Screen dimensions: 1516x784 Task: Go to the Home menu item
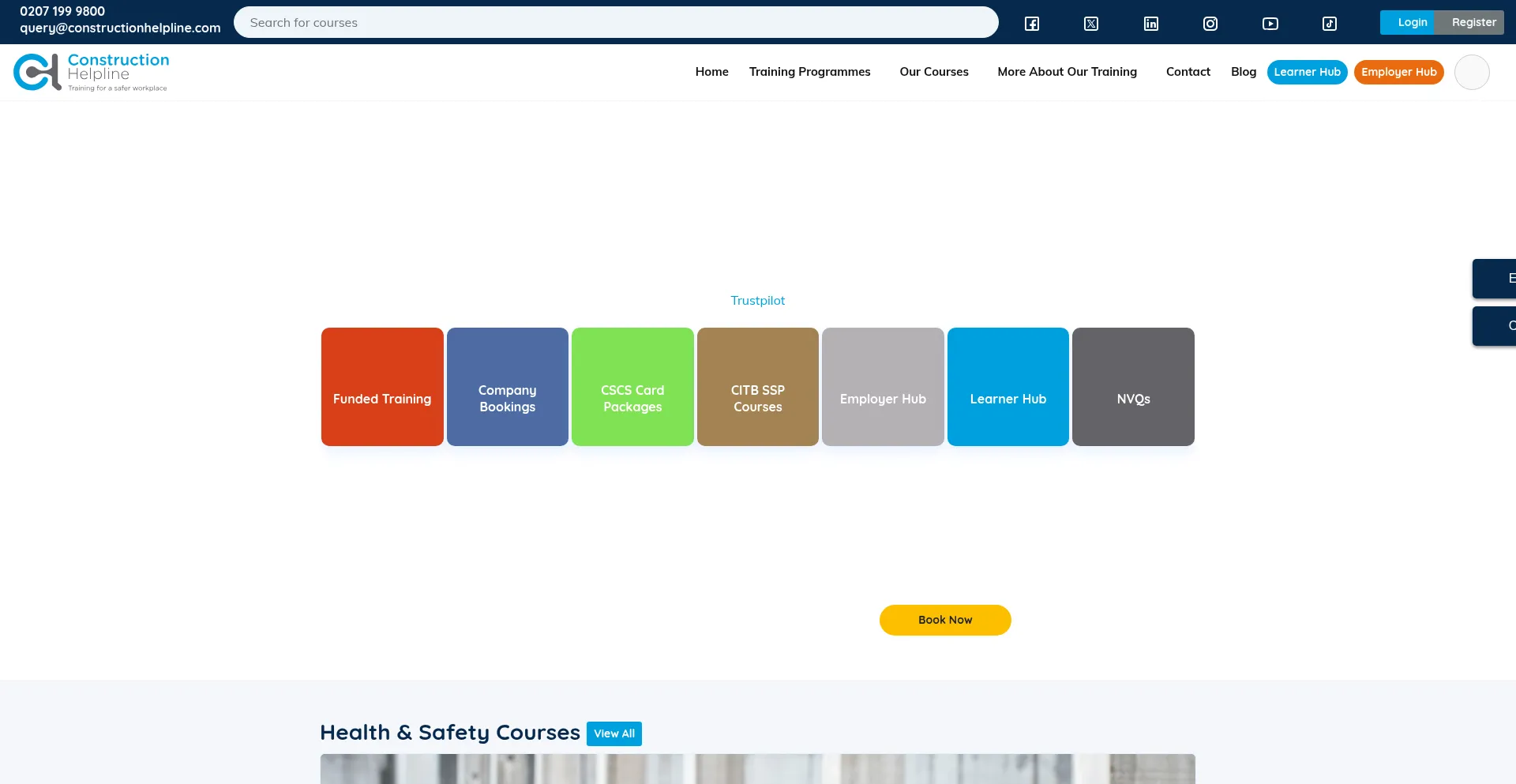point(711,72)
